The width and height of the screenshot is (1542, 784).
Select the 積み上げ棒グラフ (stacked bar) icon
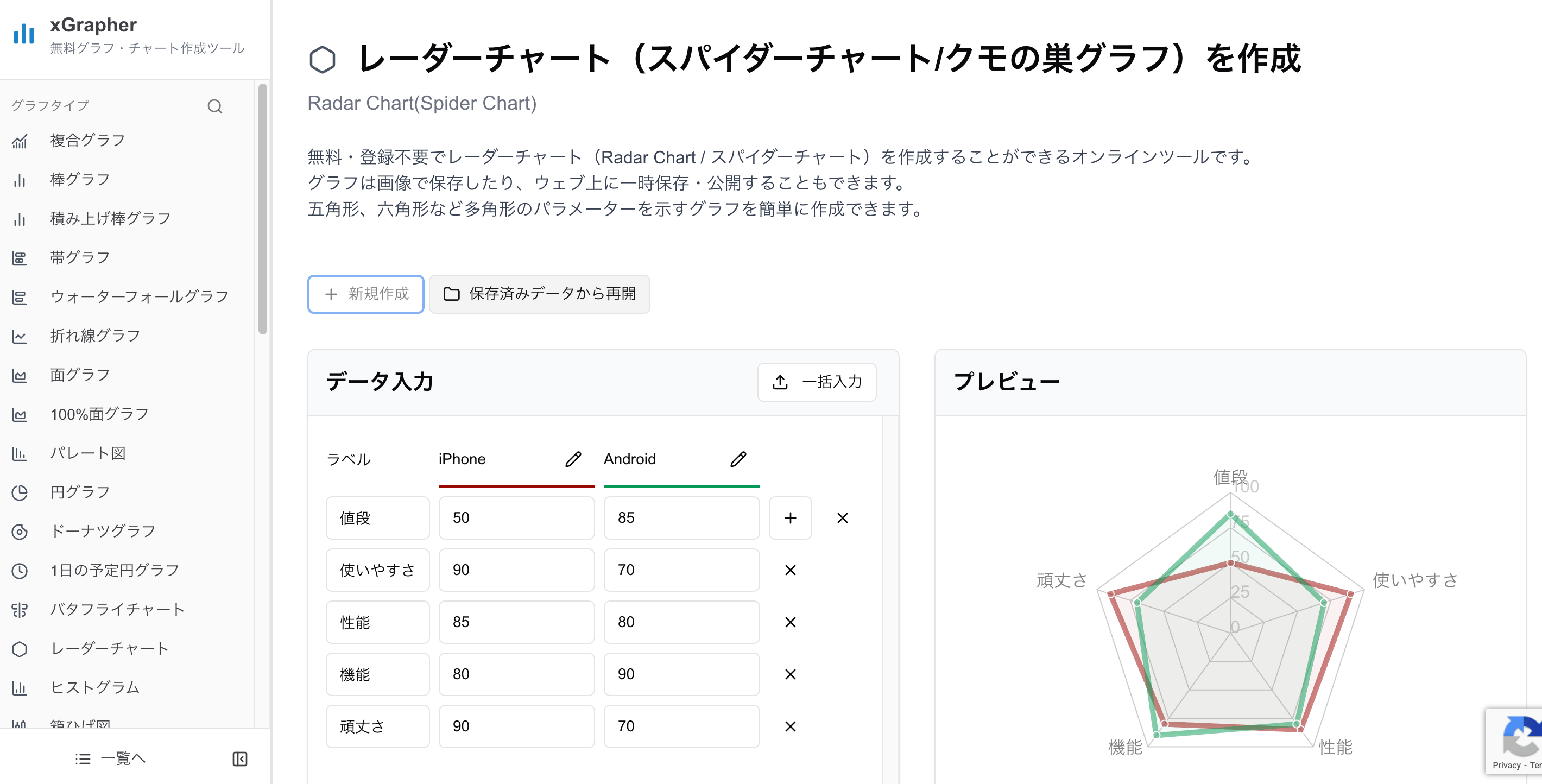(x=20, y=219)
